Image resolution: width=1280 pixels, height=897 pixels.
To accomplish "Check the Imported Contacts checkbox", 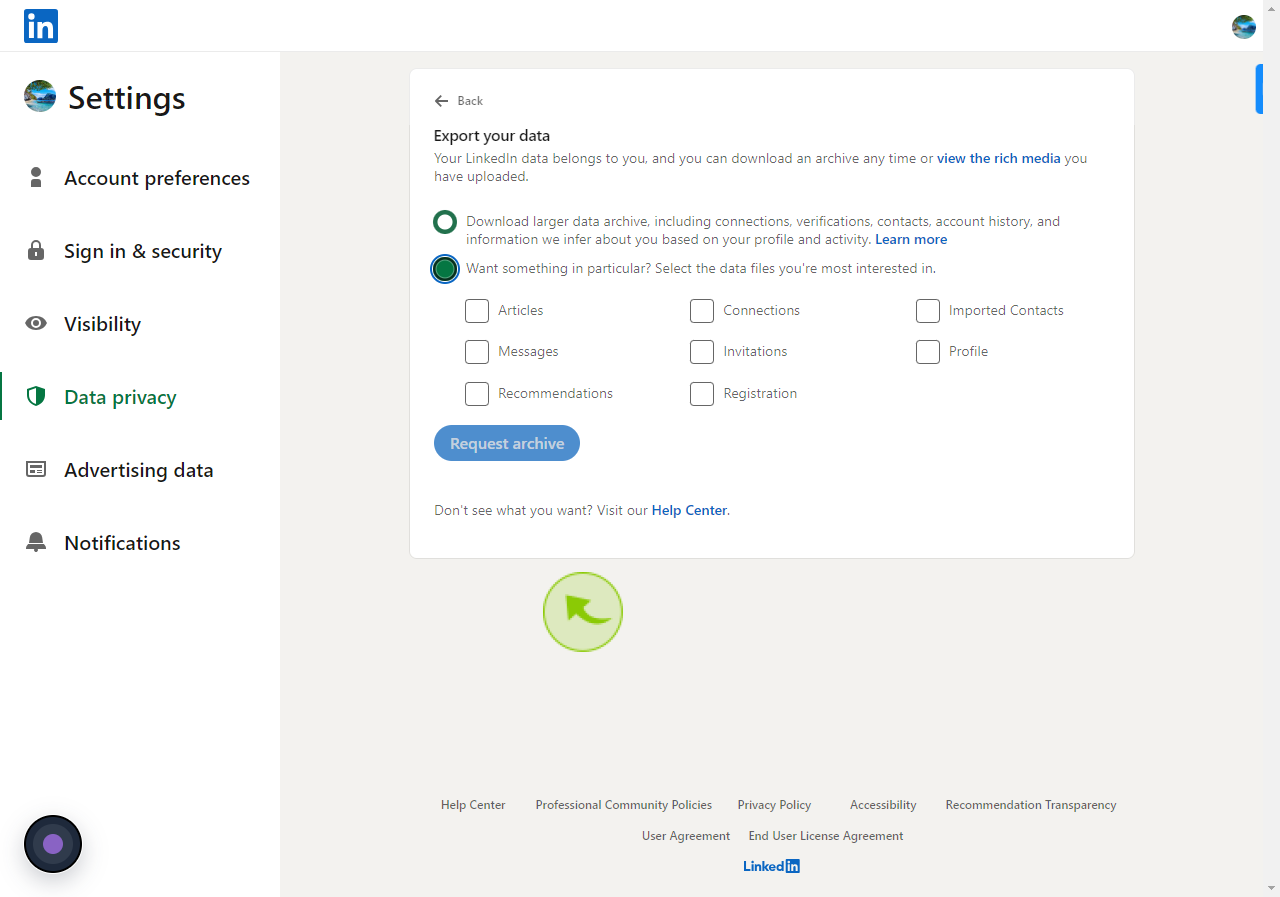I will click(928, 311).
